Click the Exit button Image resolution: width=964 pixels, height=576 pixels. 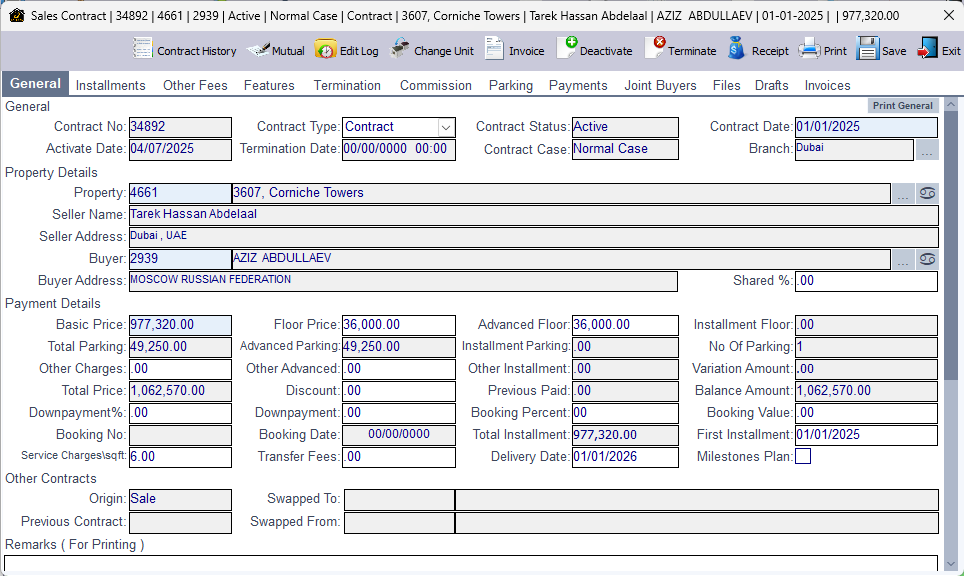click(x=939, y=50)
